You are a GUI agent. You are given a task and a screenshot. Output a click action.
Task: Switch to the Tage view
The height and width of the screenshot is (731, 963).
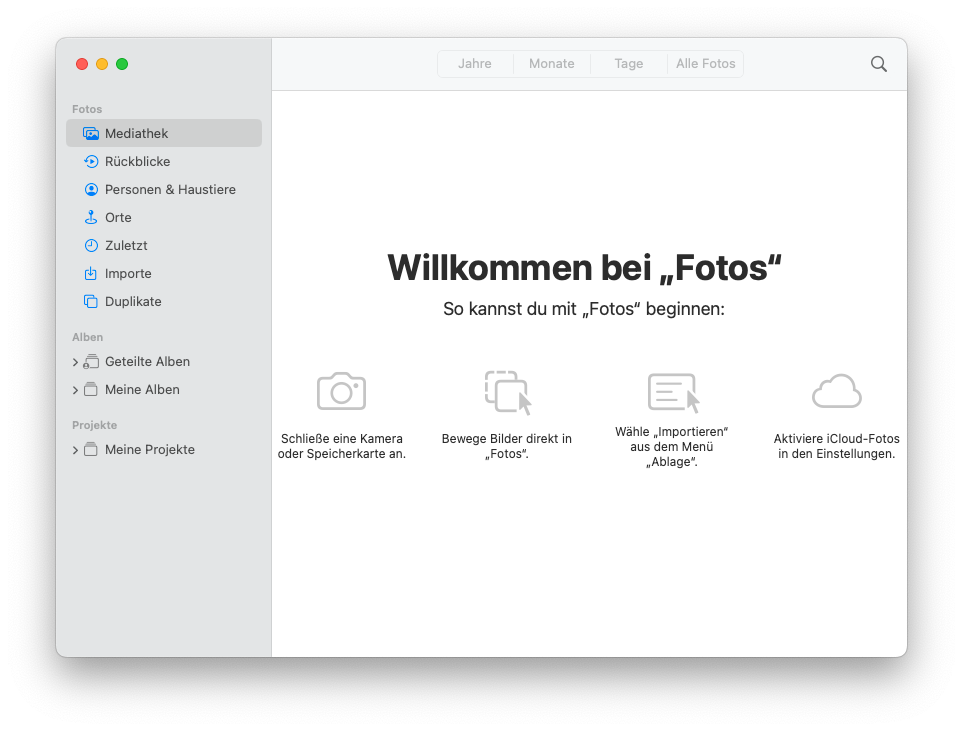628,64
